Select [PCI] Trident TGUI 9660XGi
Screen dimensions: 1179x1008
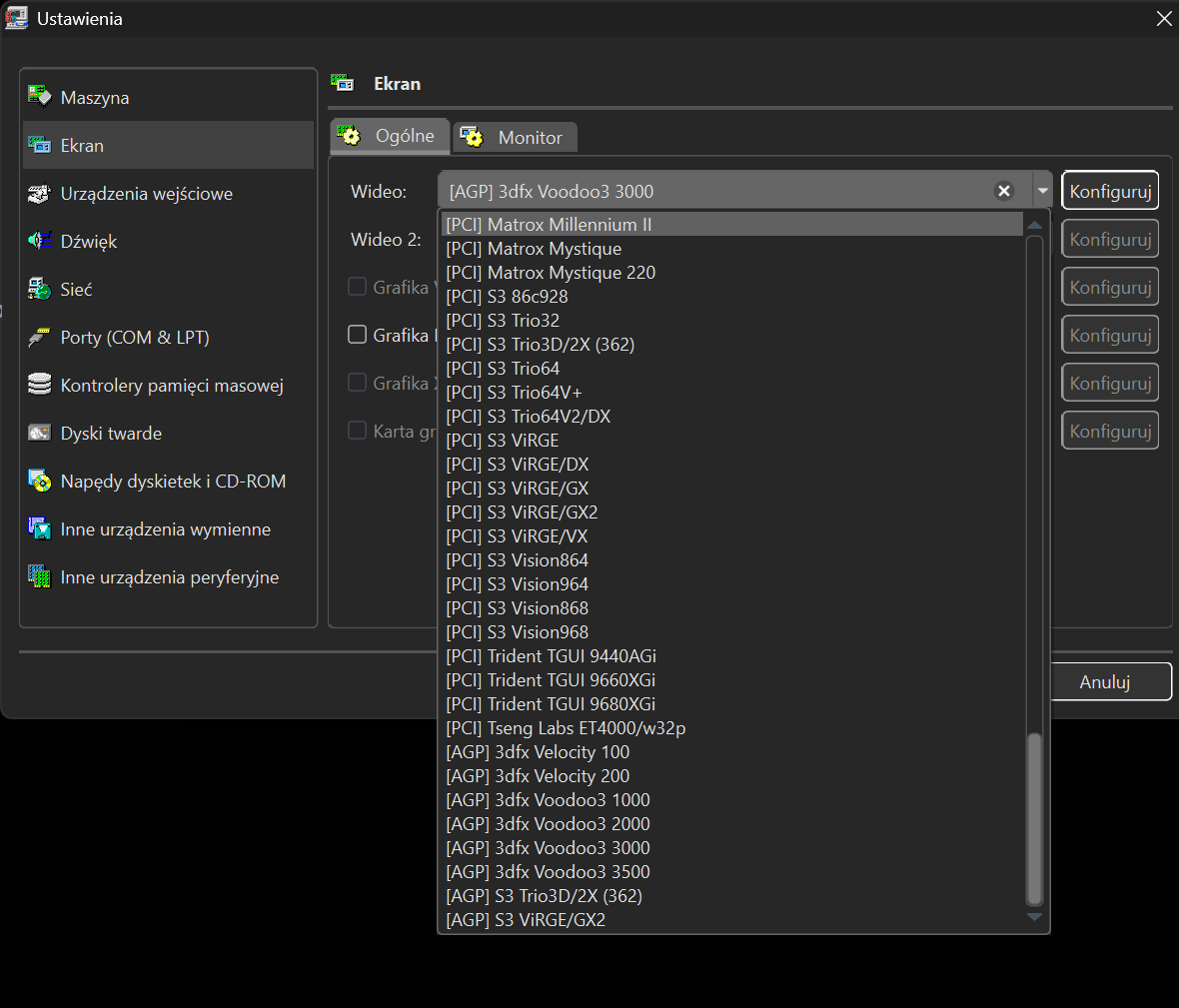[x=731, y=680]
